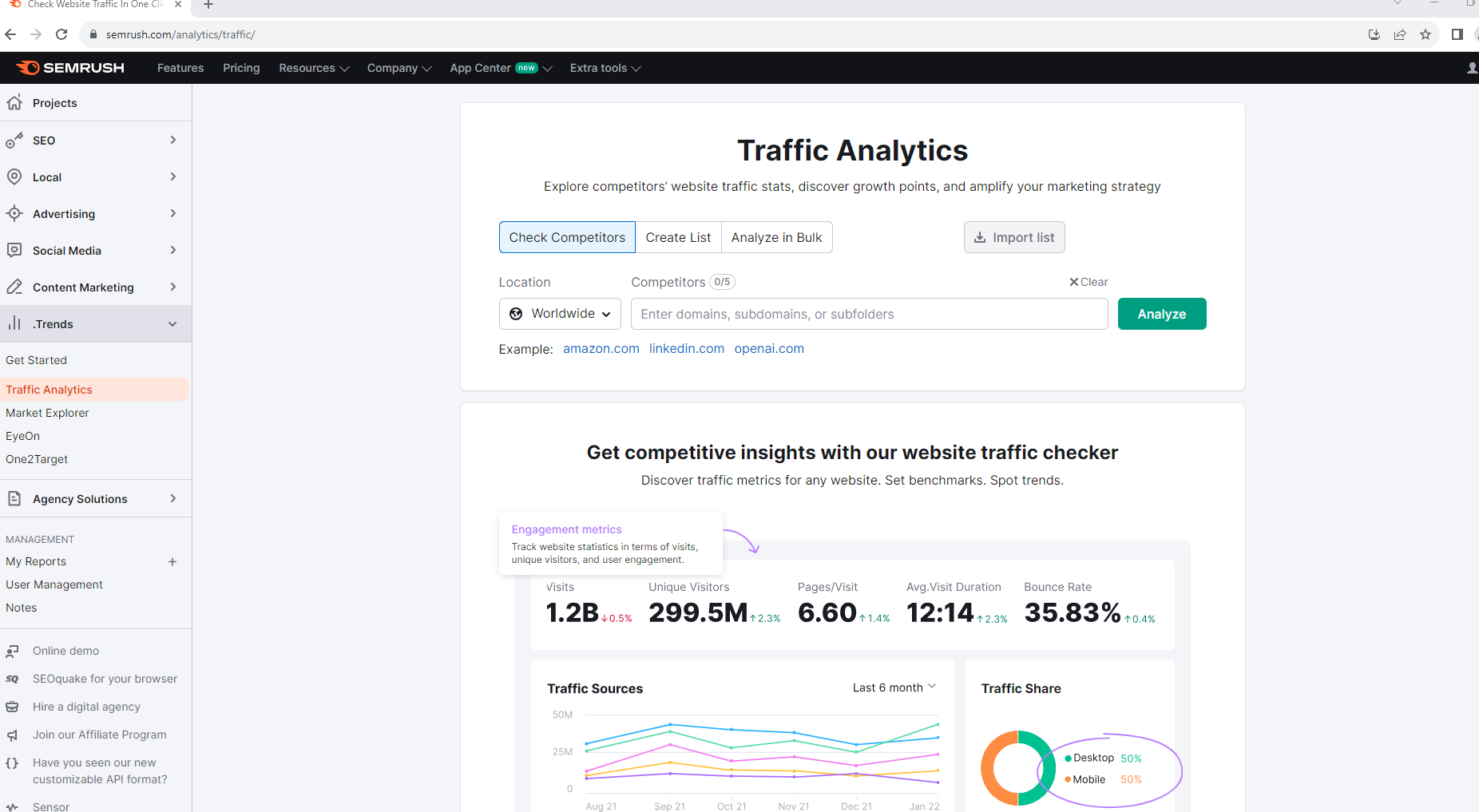
Task: Click the Online demo icon
Action: tap(12, 651)
